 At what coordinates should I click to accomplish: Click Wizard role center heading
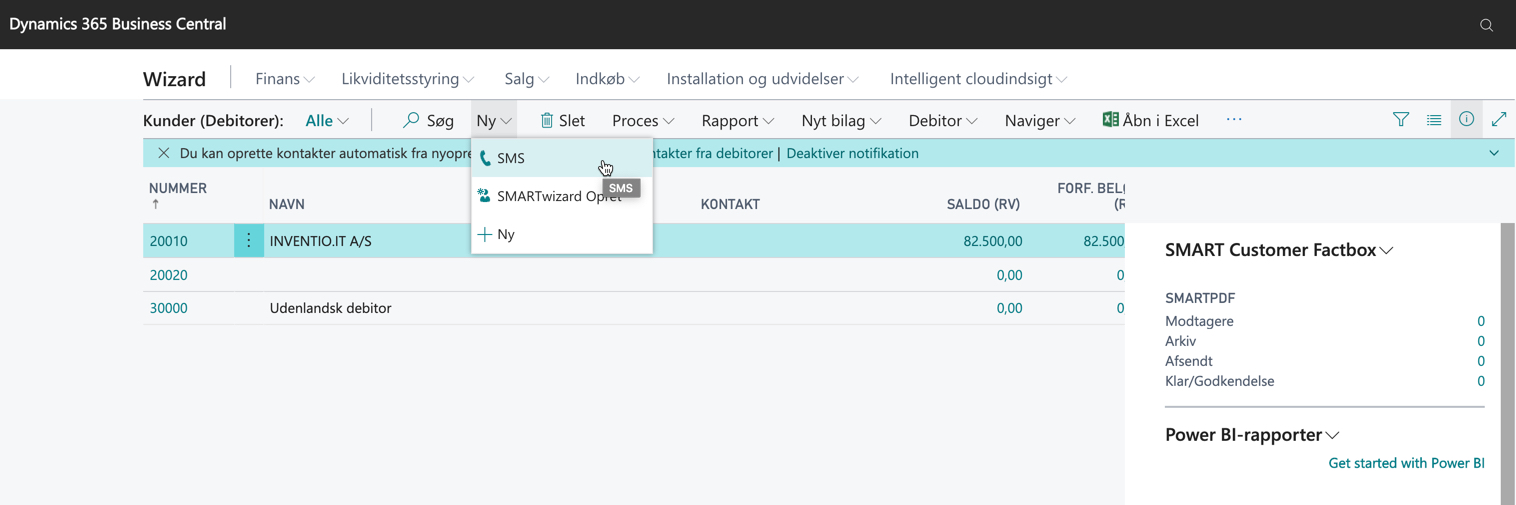click(174, 79)
